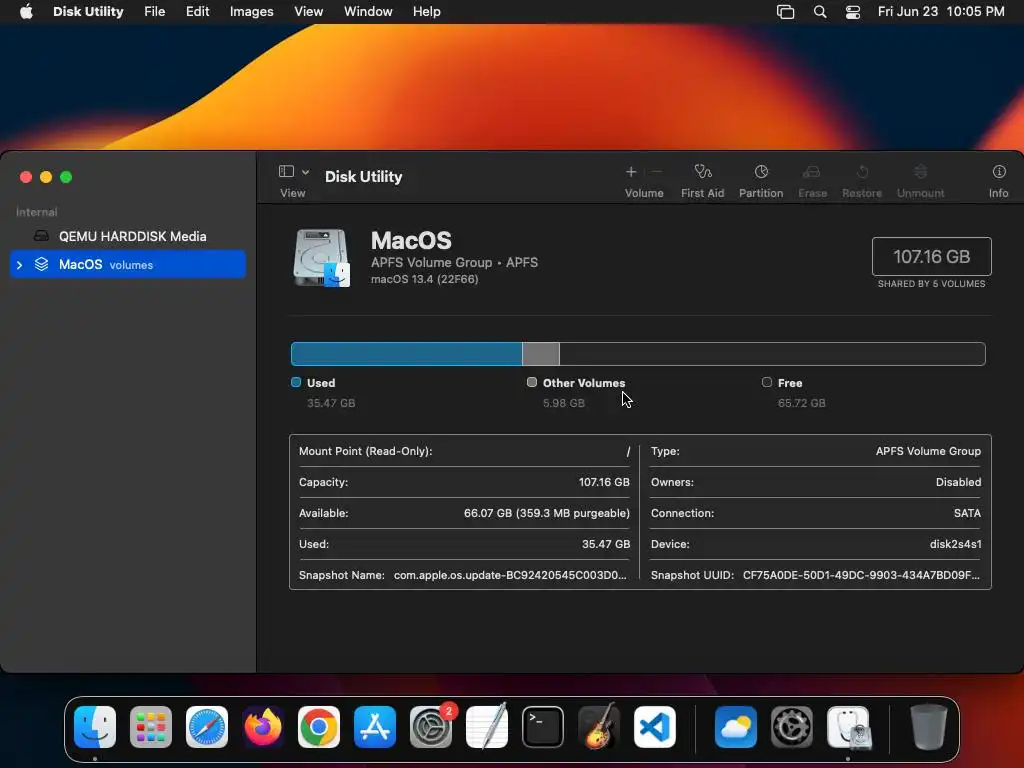The height and width of the screenshot is (768, 1024).
Task: Open GarageBand from the Dock
Action: 599,727
